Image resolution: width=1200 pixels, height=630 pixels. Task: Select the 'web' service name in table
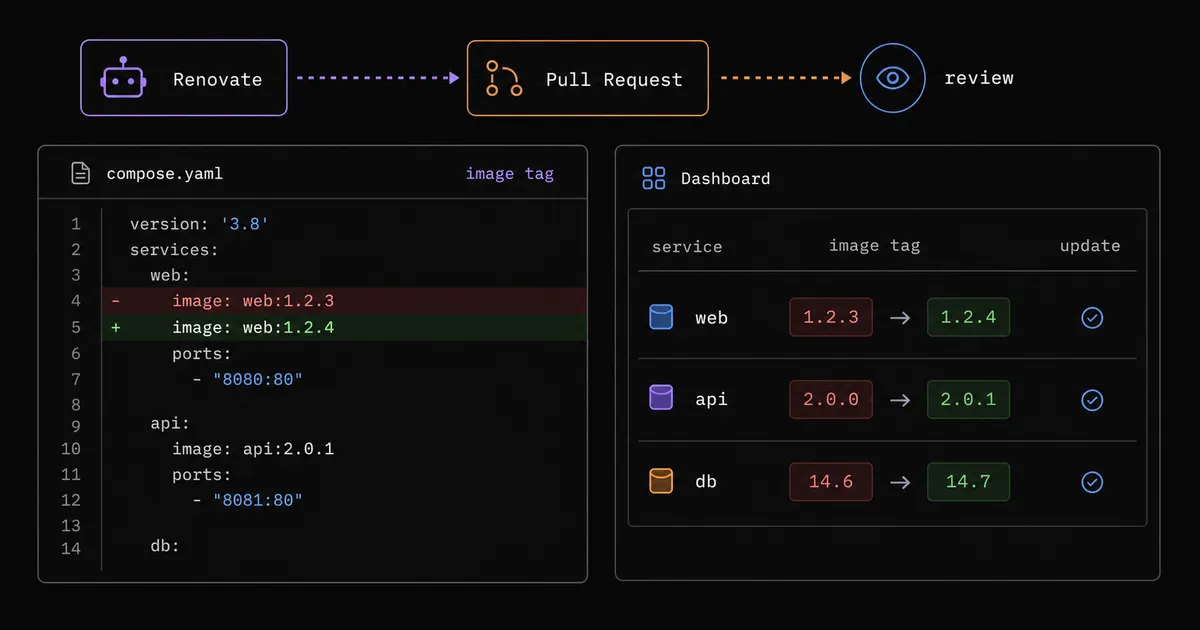[712, 318]
